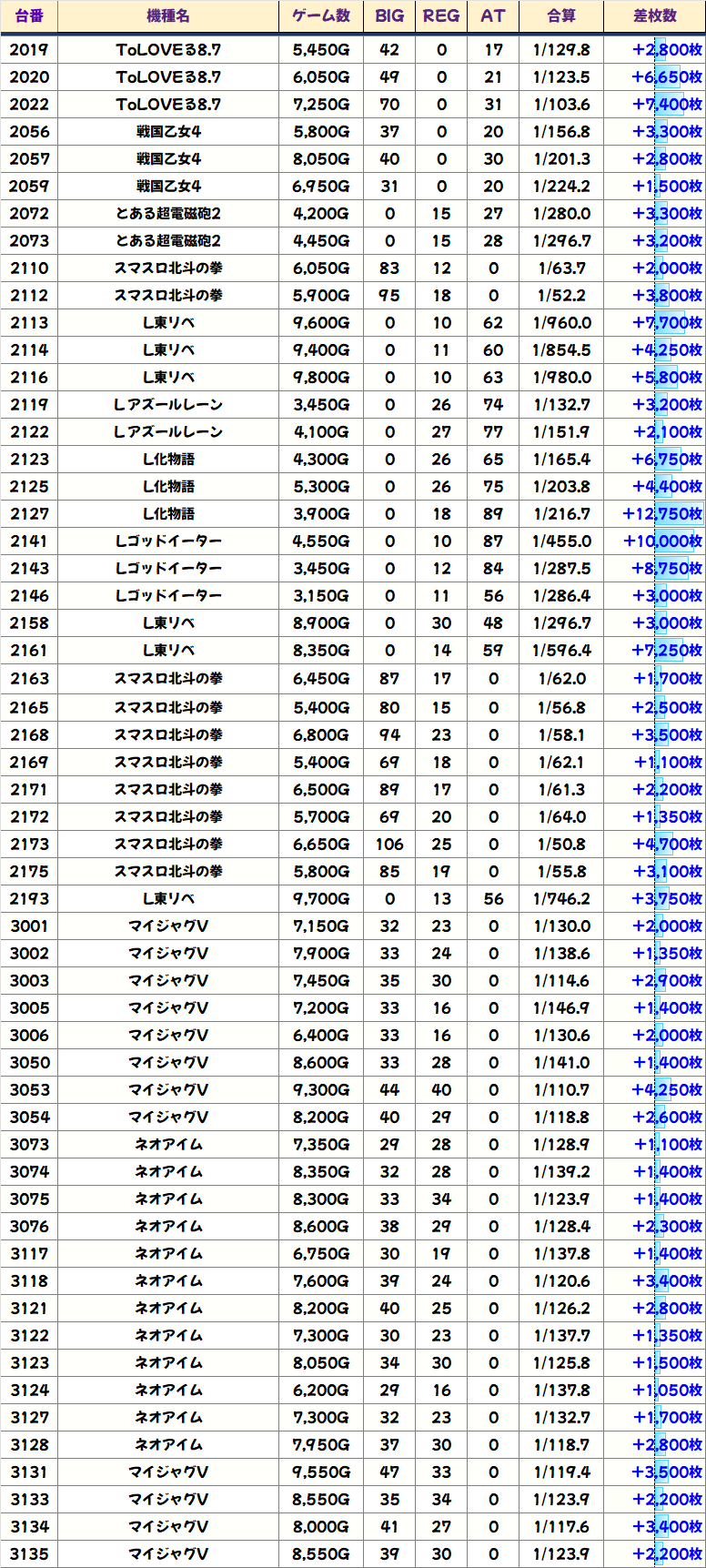This screenshot has width=706, height=1568.
Task: Click the +10,000枚 difference value
Action: click(662, 541)
